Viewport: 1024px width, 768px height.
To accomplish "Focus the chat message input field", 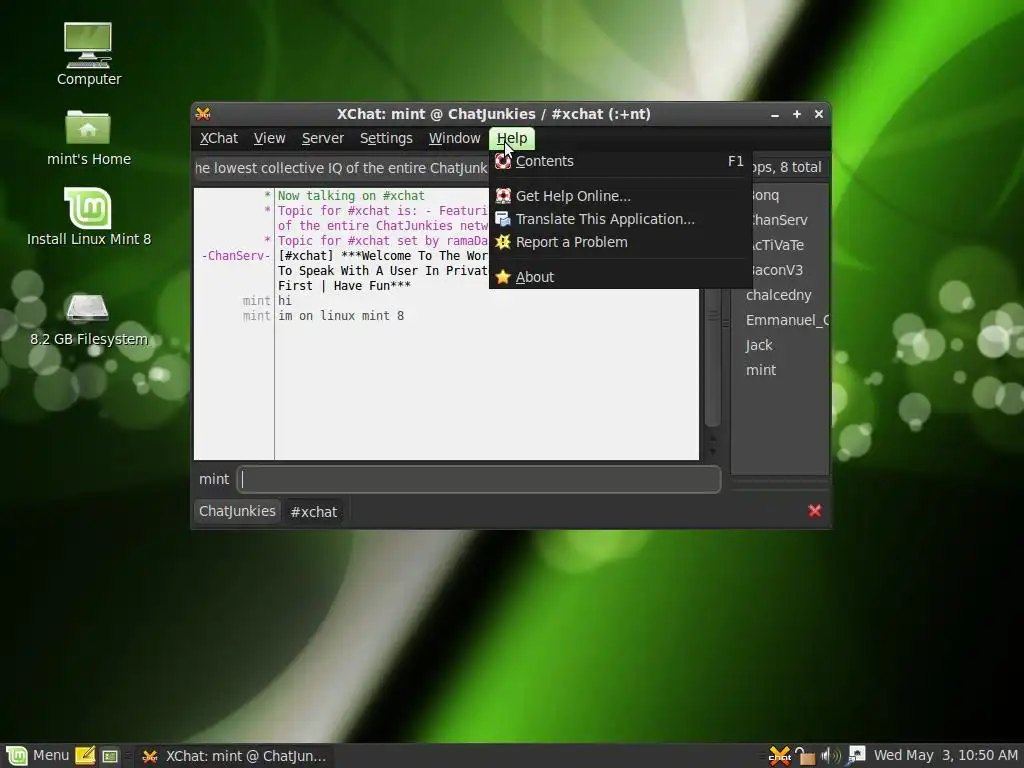I will 479,479.
